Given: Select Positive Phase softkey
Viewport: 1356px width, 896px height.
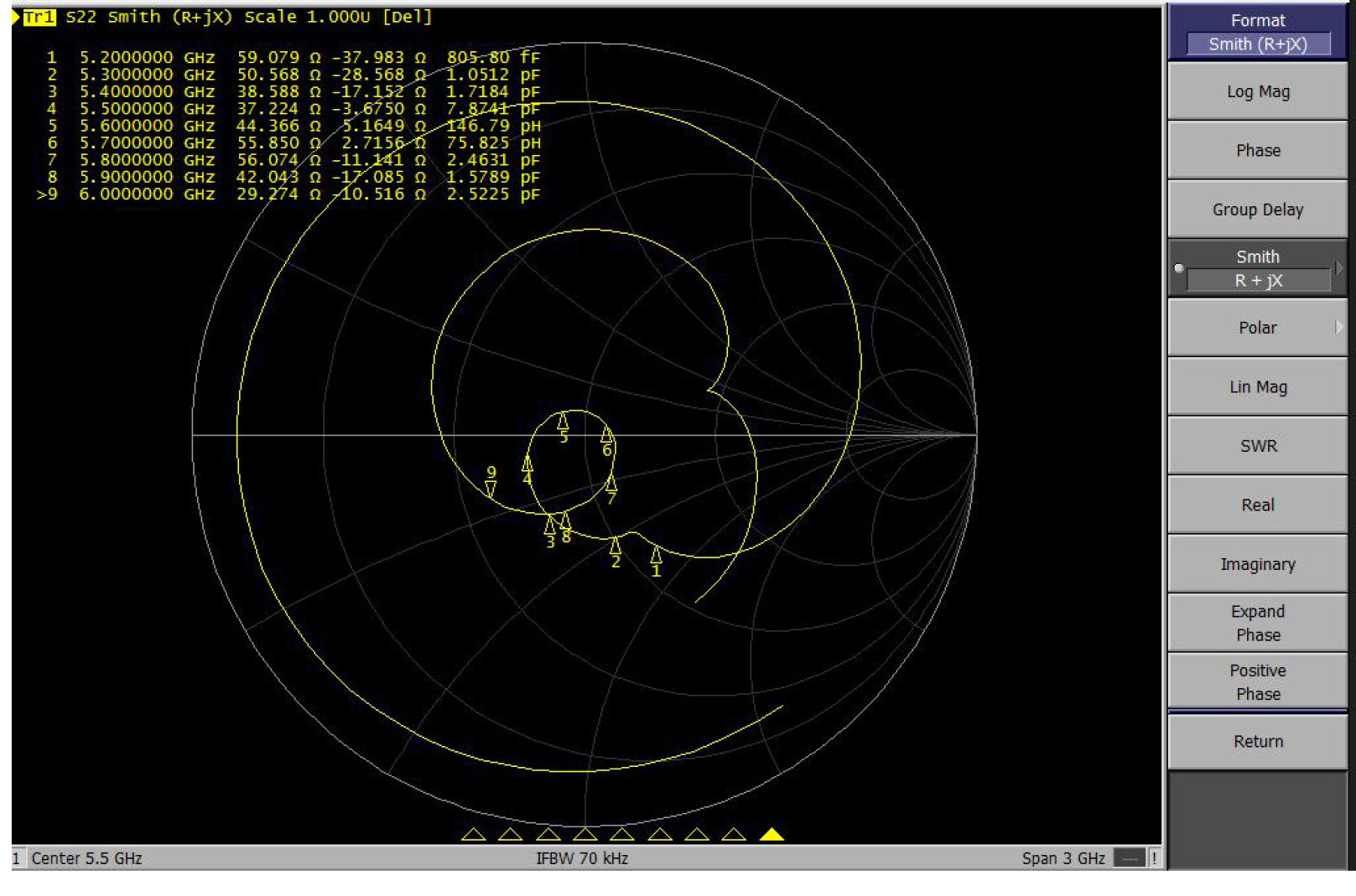Looking at the screenshot, I should click(1257, 682).
